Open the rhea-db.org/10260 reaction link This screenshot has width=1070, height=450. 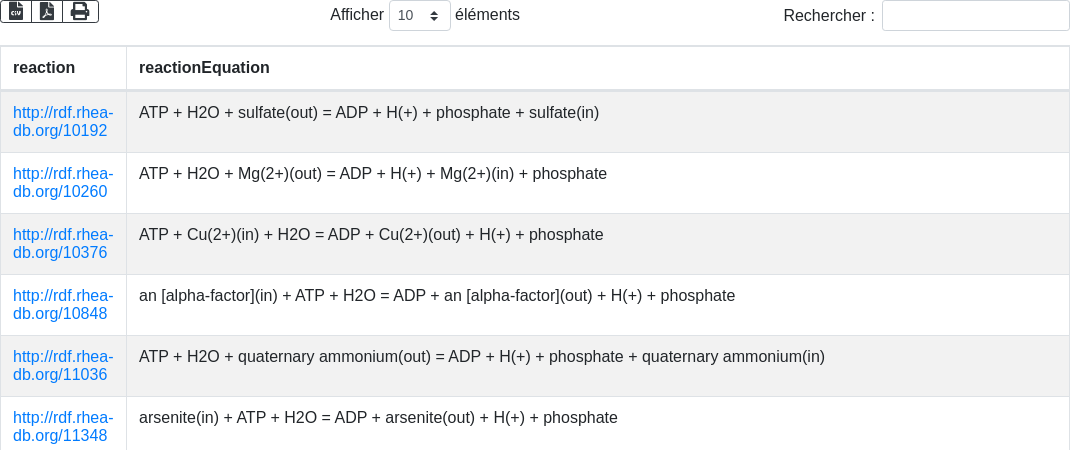click(x=62, y=182)
